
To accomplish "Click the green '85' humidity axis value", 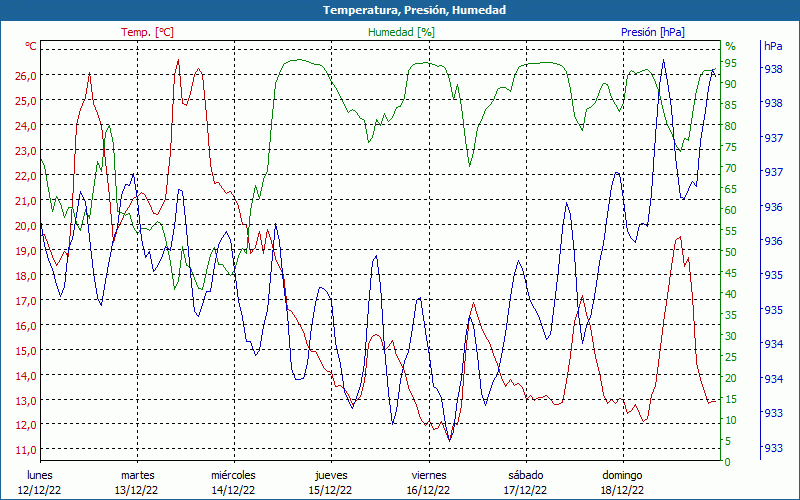I will (731, 105).
